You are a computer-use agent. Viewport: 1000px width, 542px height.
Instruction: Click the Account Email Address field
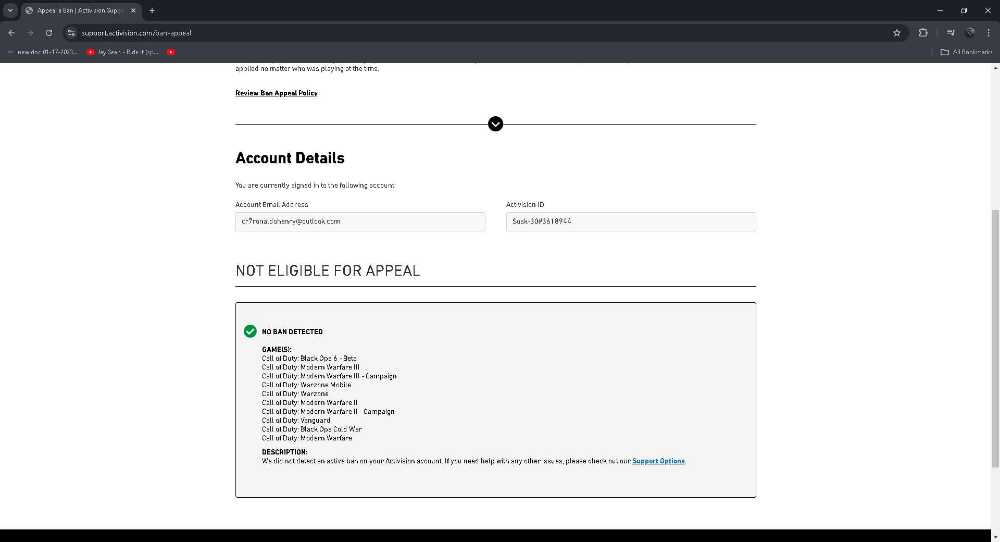click(x=360, y=221)
